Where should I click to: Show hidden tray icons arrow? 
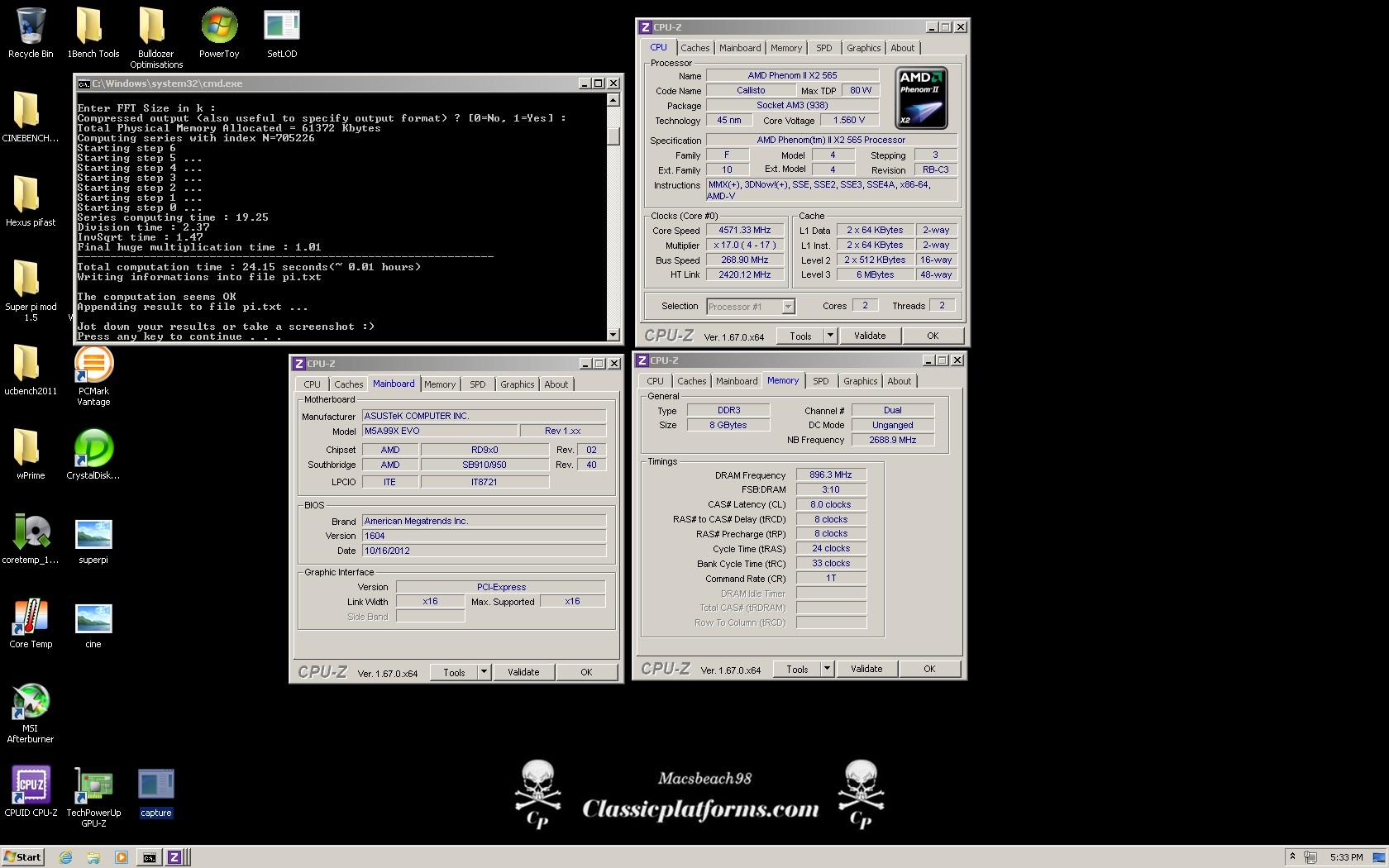(1292, 856)
